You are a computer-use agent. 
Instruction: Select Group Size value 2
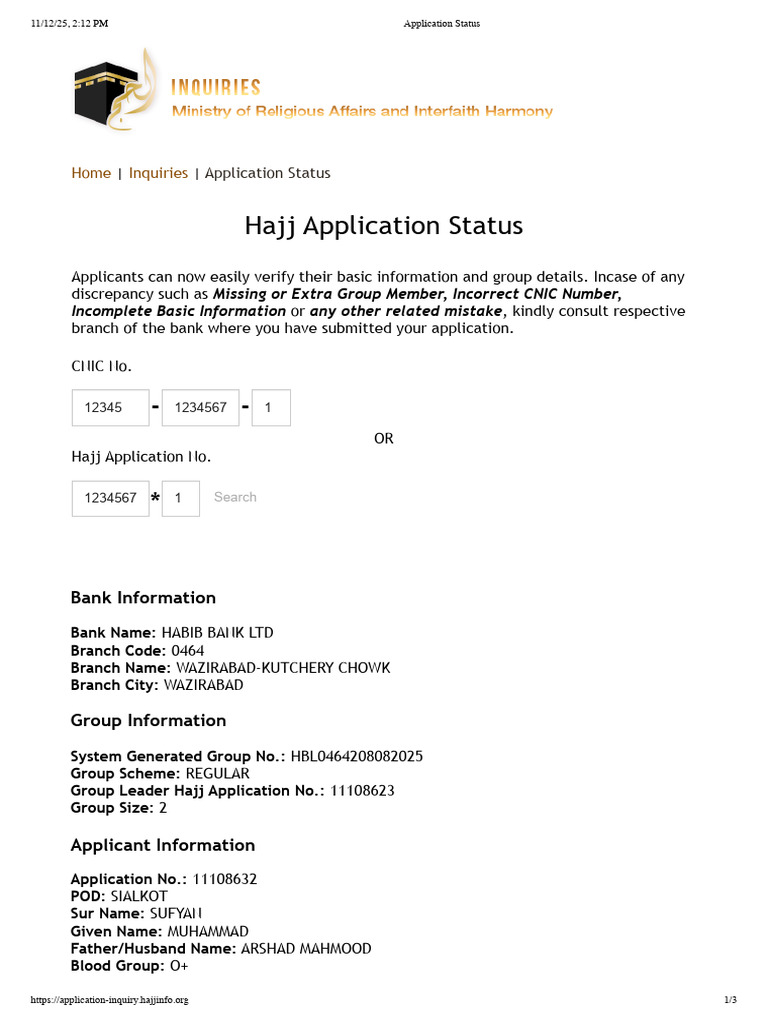tap(163, 808)
